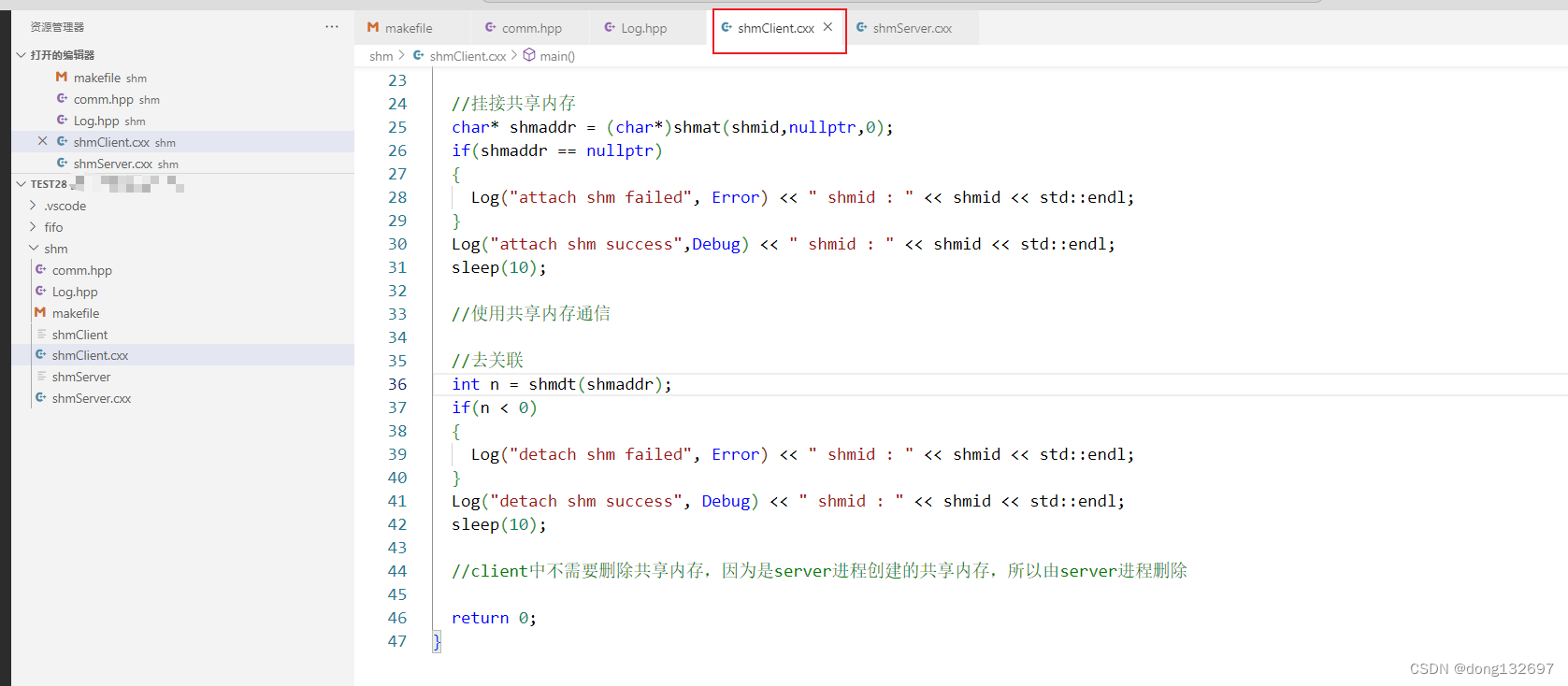This screenshot has height=686, width=1568.
Task: Select the shmClient.cxx tab
Action: [x=776, y=28]
